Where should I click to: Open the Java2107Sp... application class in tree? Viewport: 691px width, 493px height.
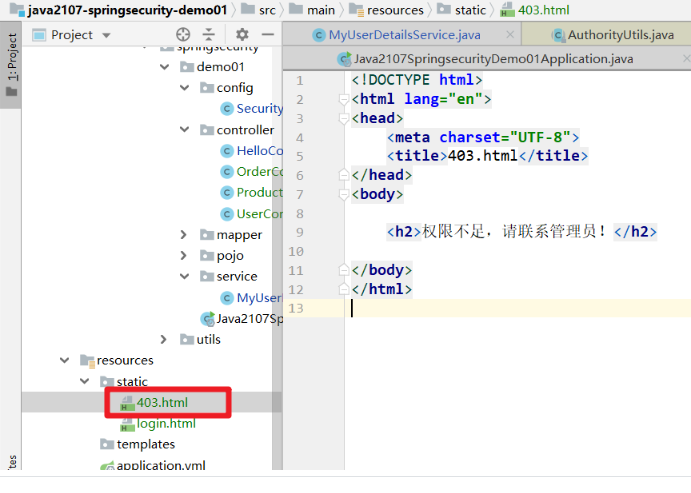coord(249,319)
